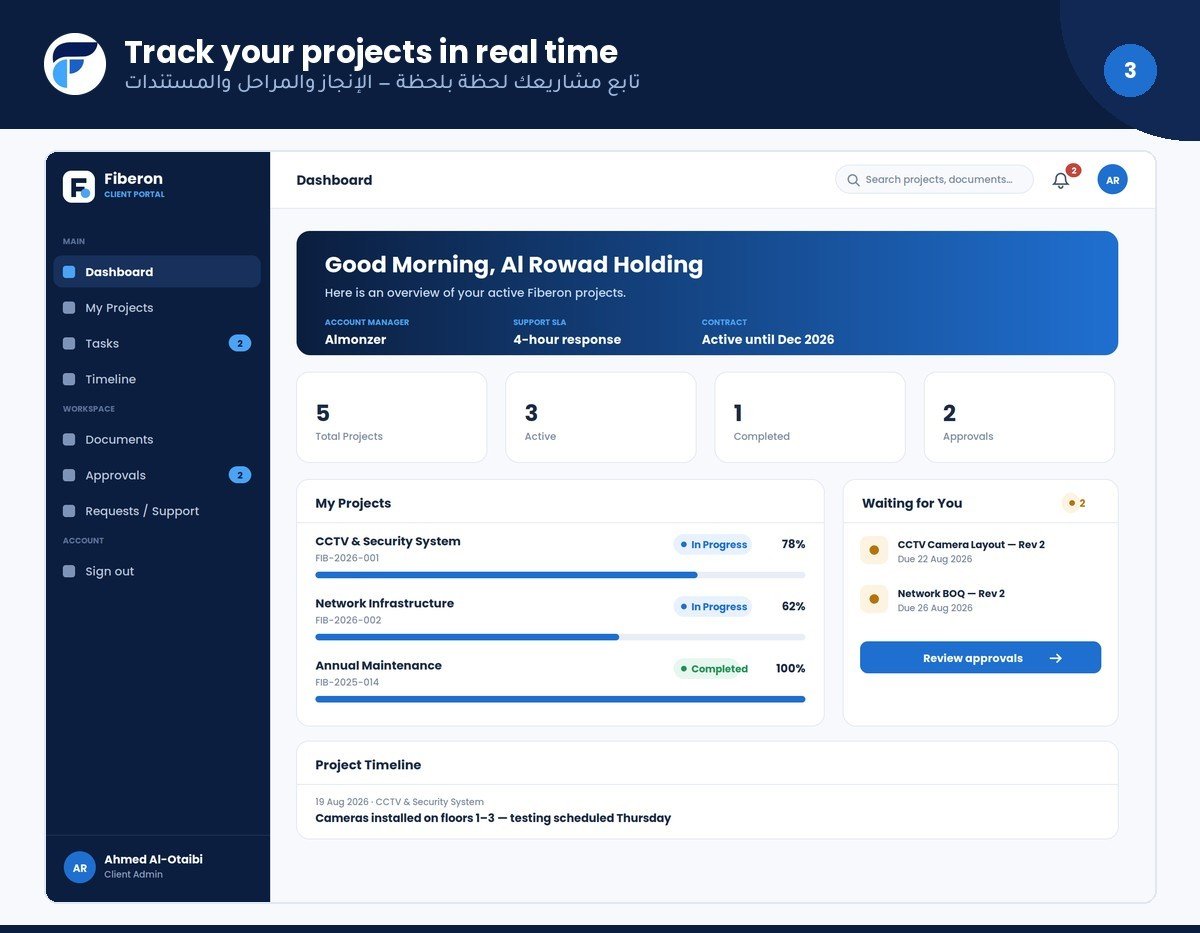Click the Approvals stat card
Image resolution: width=1200 pixels, height=933 pixels.
(1019, 418)
